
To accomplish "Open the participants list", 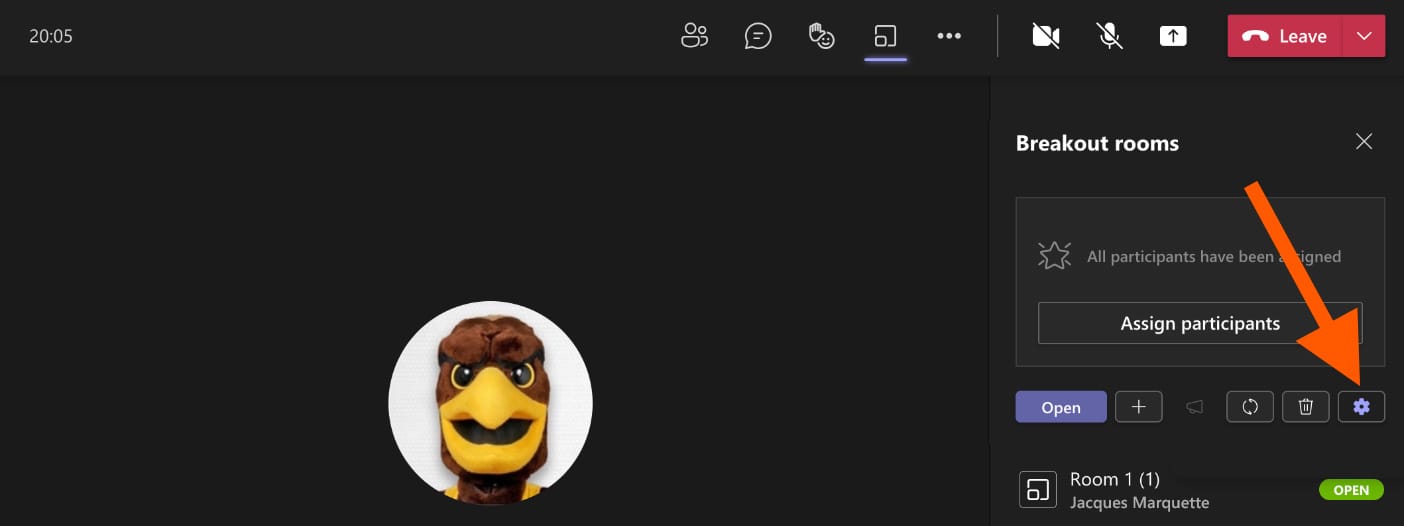I will [694, 36].
